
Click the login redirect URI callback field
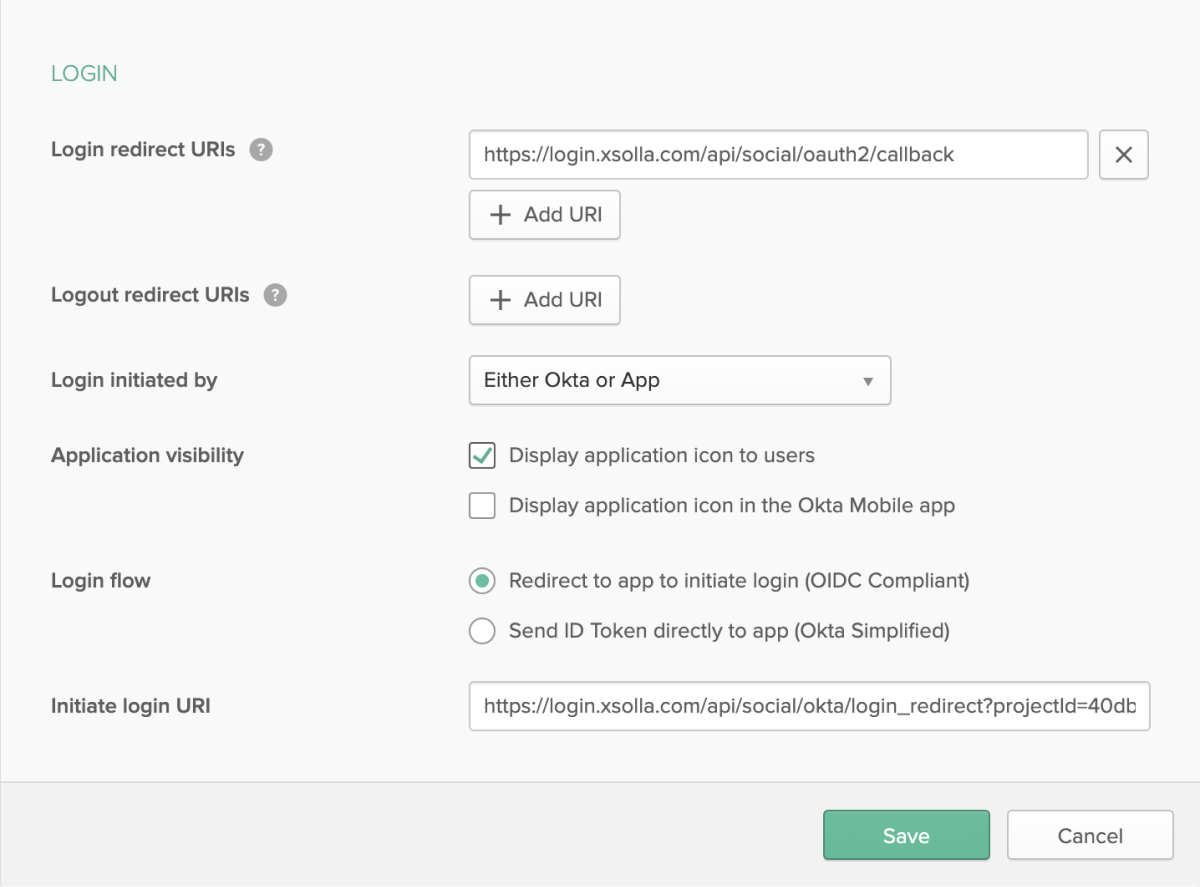tap(777, 155)
